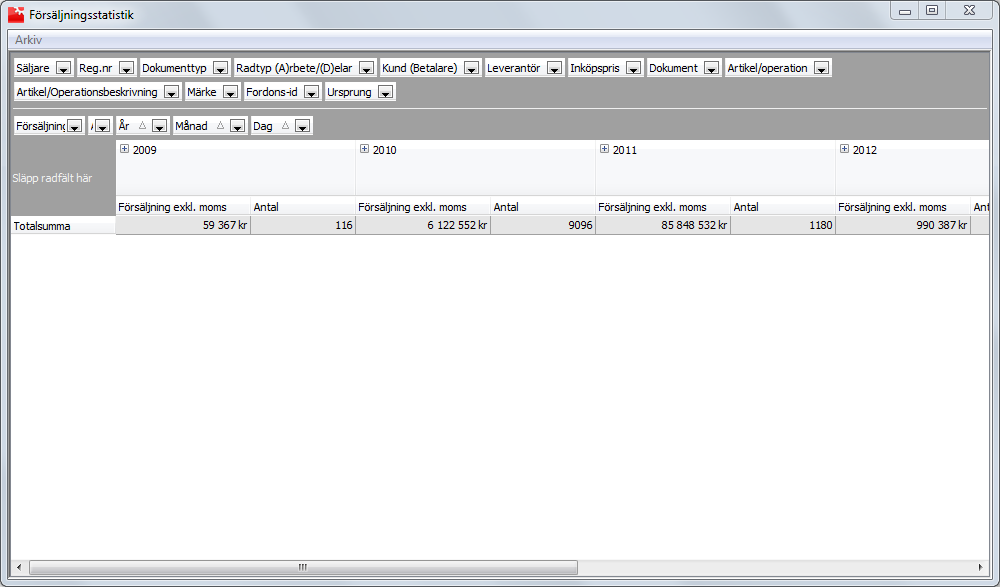This screenshot has width=1000, height=587.
Task: Open the Arkiv menu
Action: pos(29,40)
